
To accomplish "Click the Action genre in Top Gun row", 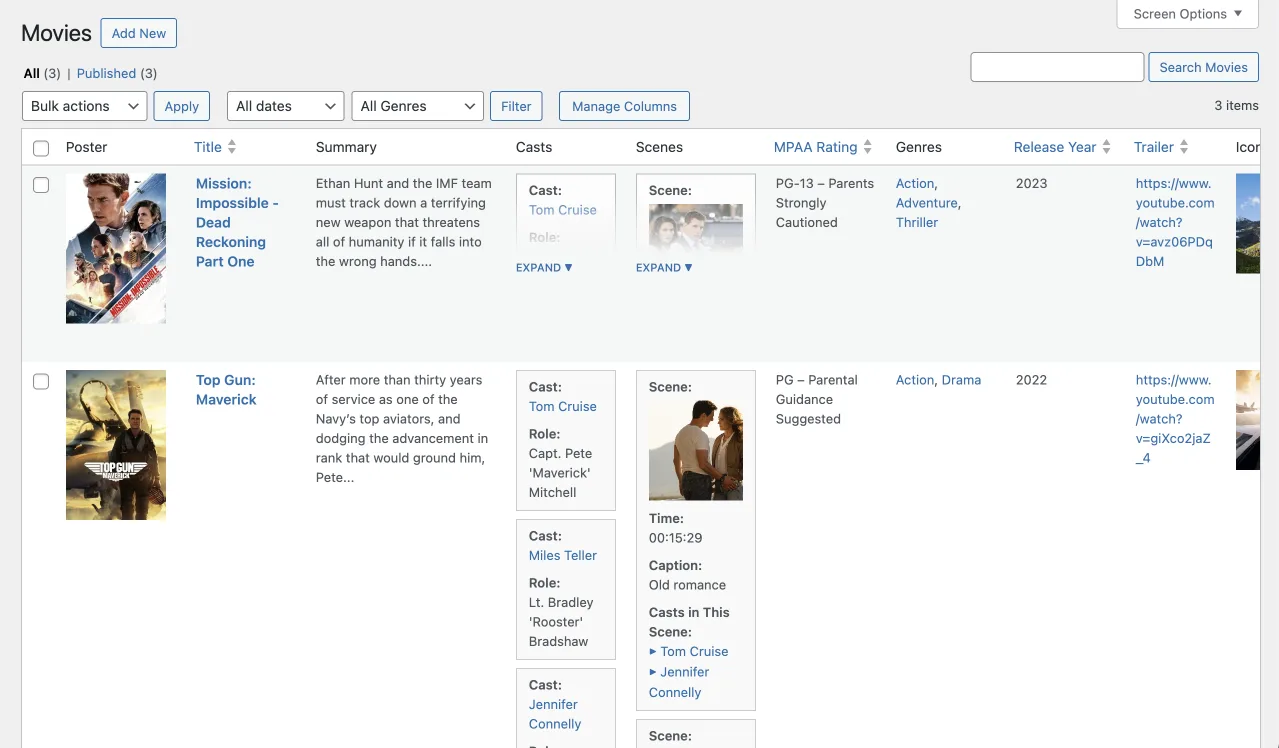I will tap(915, 380).
